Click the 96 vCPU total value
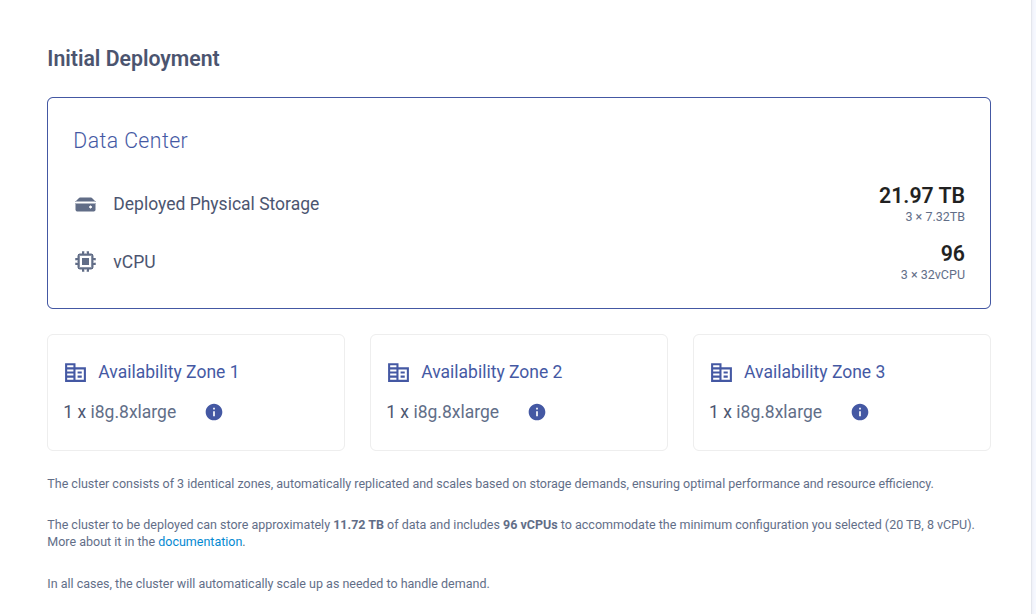This screenshot has height=614, width=1036. click(952, 253)
